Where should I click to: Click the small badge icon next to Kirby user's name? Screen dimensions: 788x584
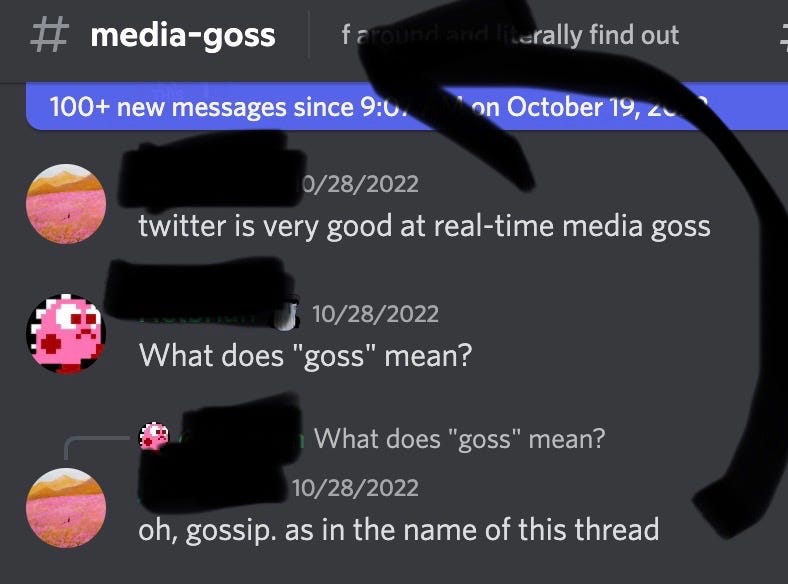coord(286,316)
